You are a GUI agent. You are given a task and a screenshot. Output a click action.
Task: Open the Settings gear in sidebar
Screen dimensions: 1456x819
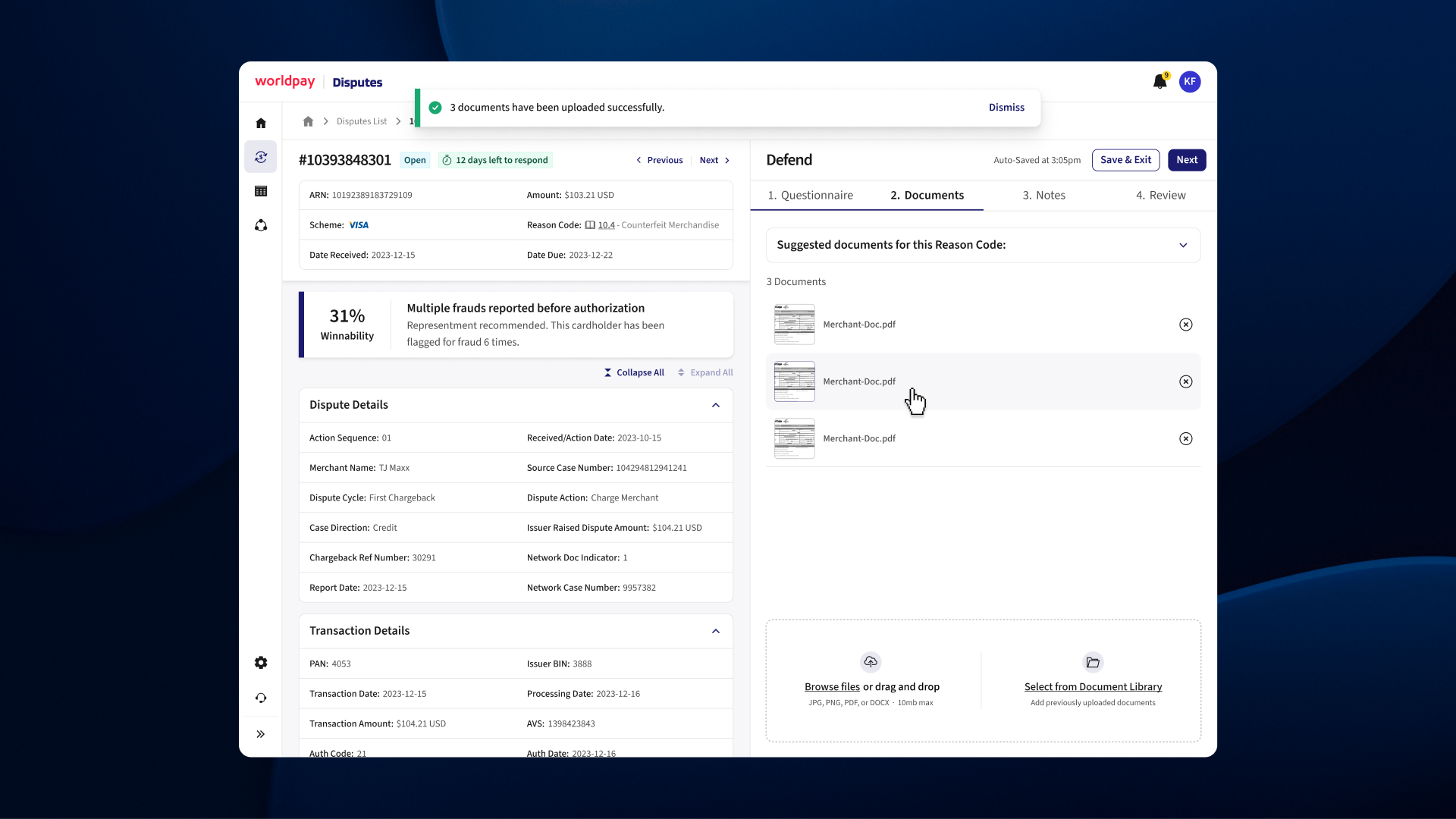(x=261, y=663)
